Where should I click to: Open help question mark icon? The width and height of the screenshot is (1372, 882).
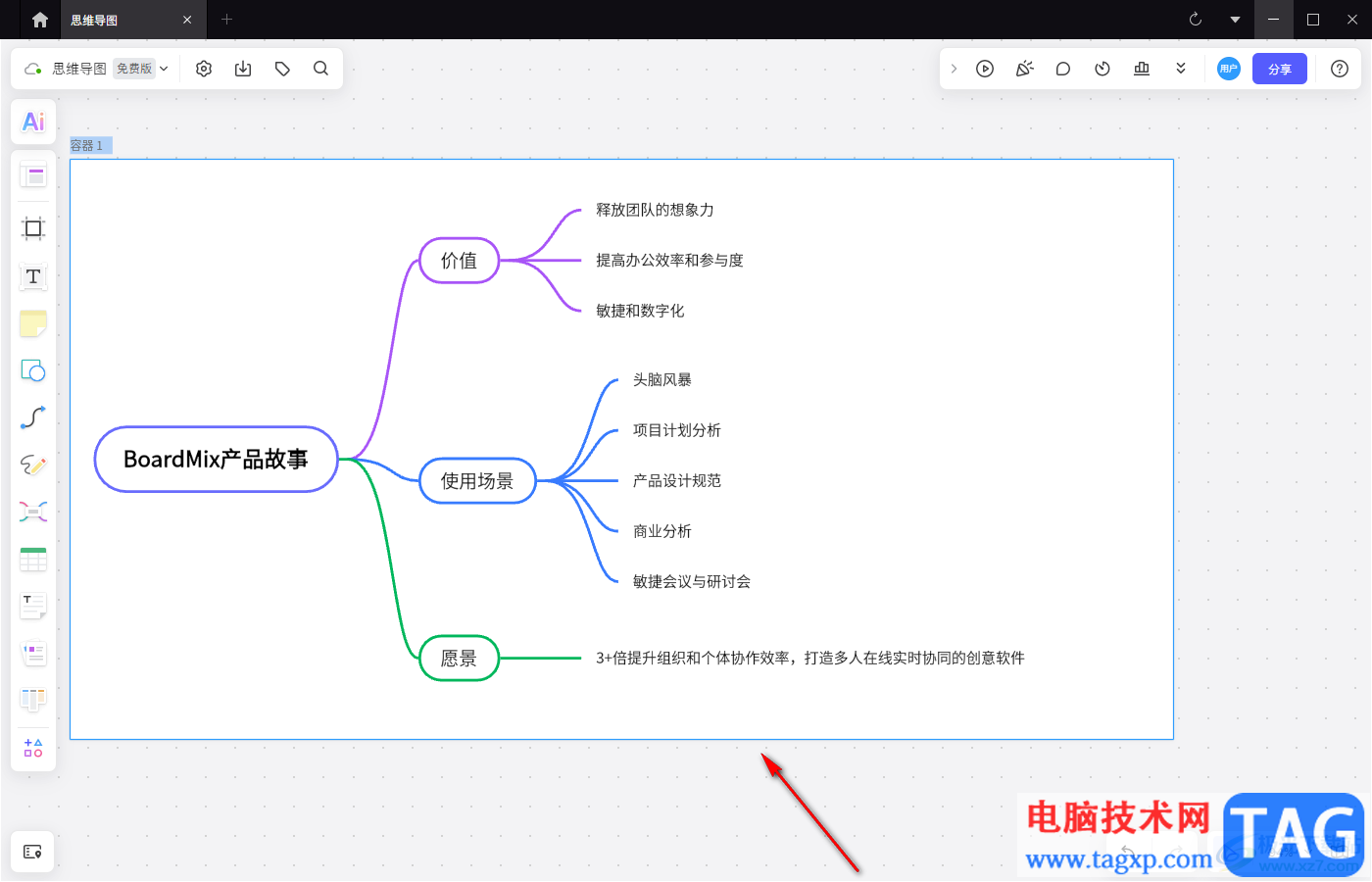pyautogui.click(x=1340, y=69)
